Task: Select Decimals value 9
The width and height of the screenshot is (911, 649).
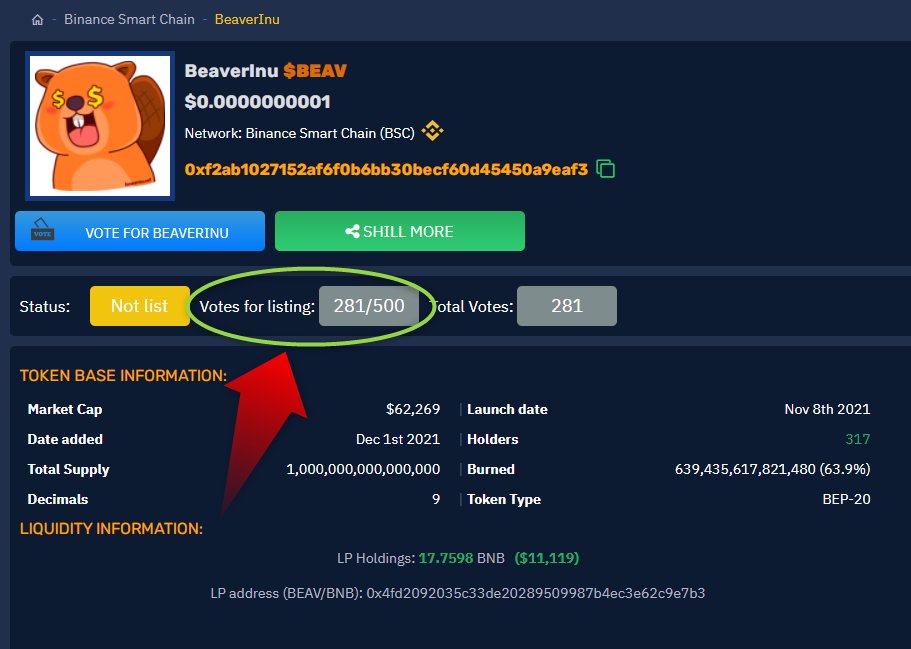Action: tap(436, 499)
